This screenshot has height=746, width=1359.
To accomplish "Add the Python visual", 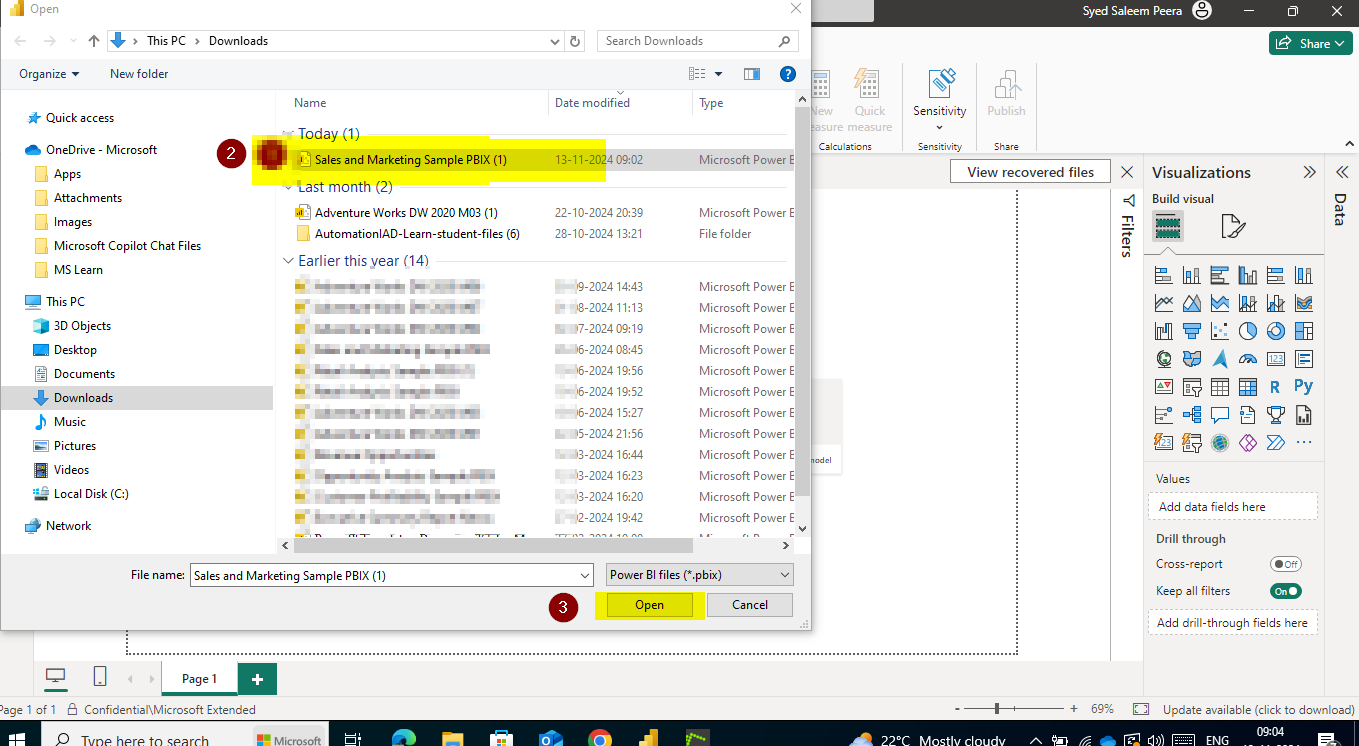I will click(1303, 387).
